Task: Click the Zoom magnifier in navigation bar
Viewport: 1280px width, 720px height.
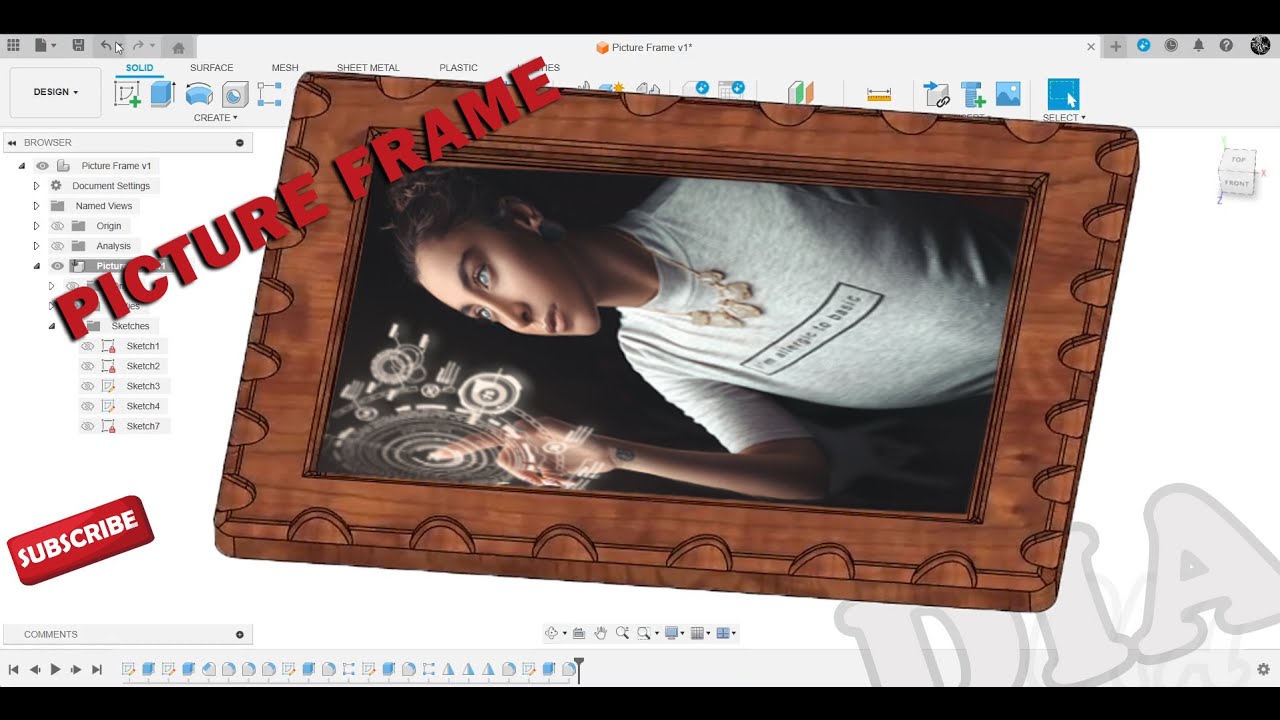Action: point(622,633)
